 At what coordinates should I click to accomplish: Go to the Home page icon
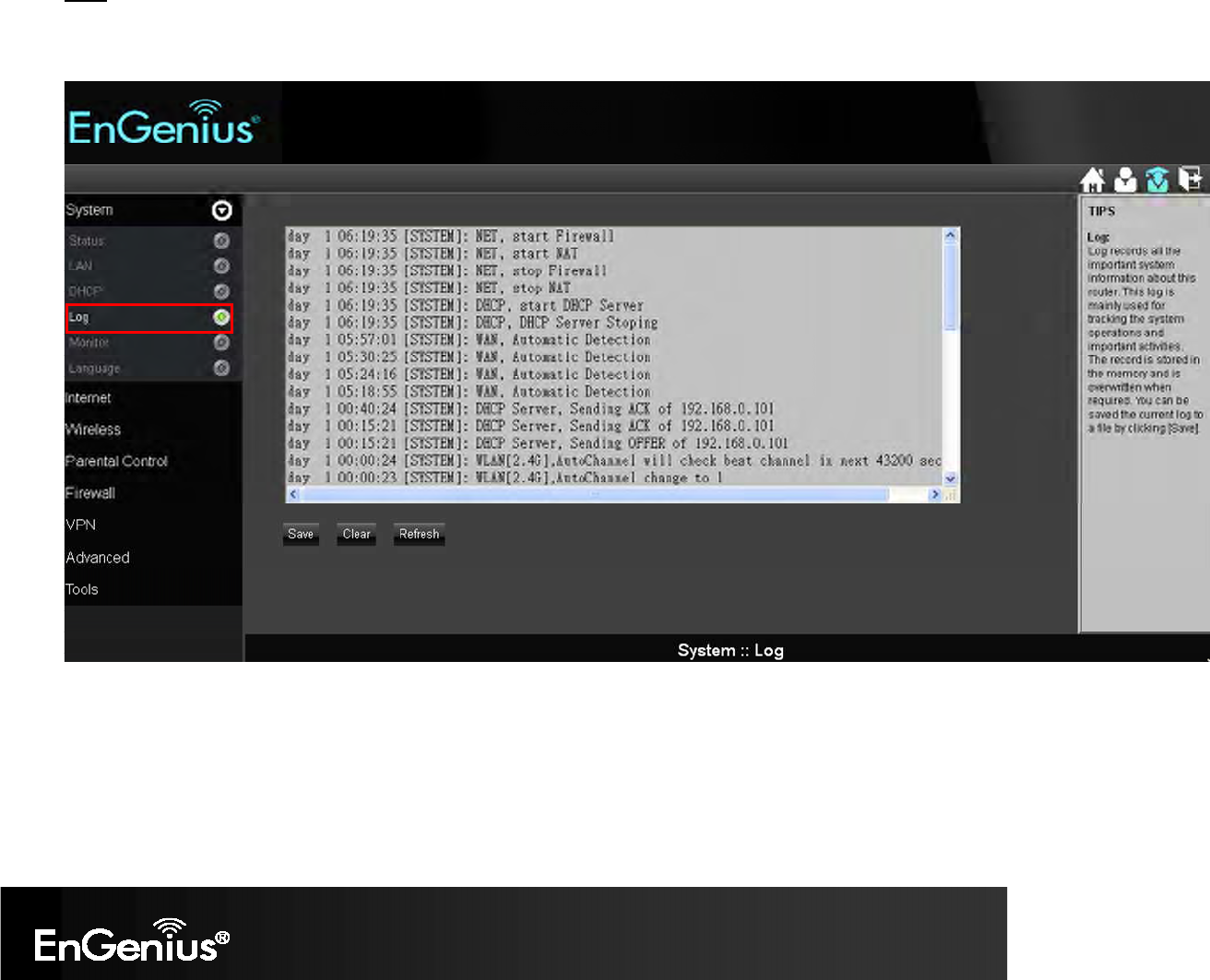tap(1093, 180)
